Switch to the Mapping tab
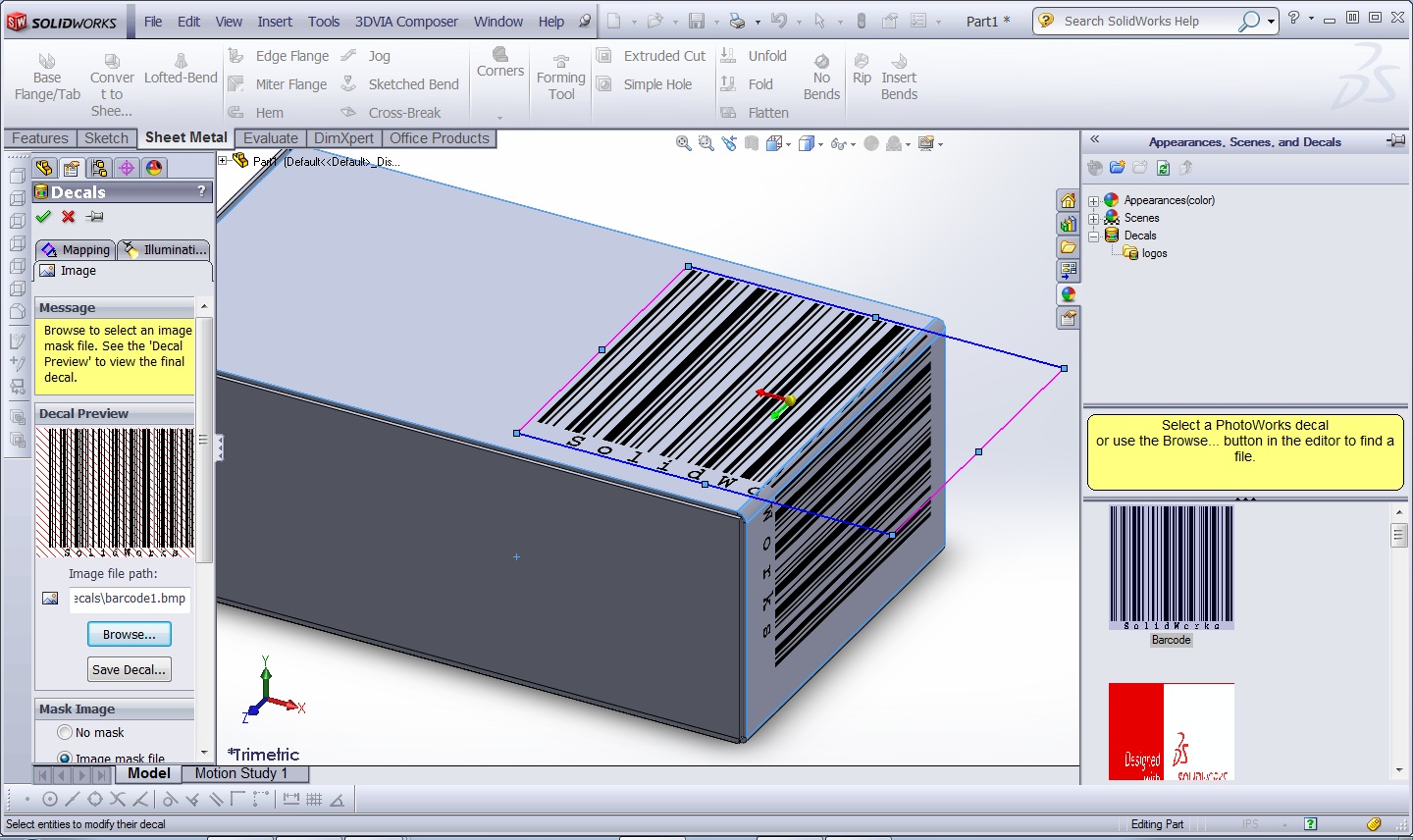 (x=76, y=249)
